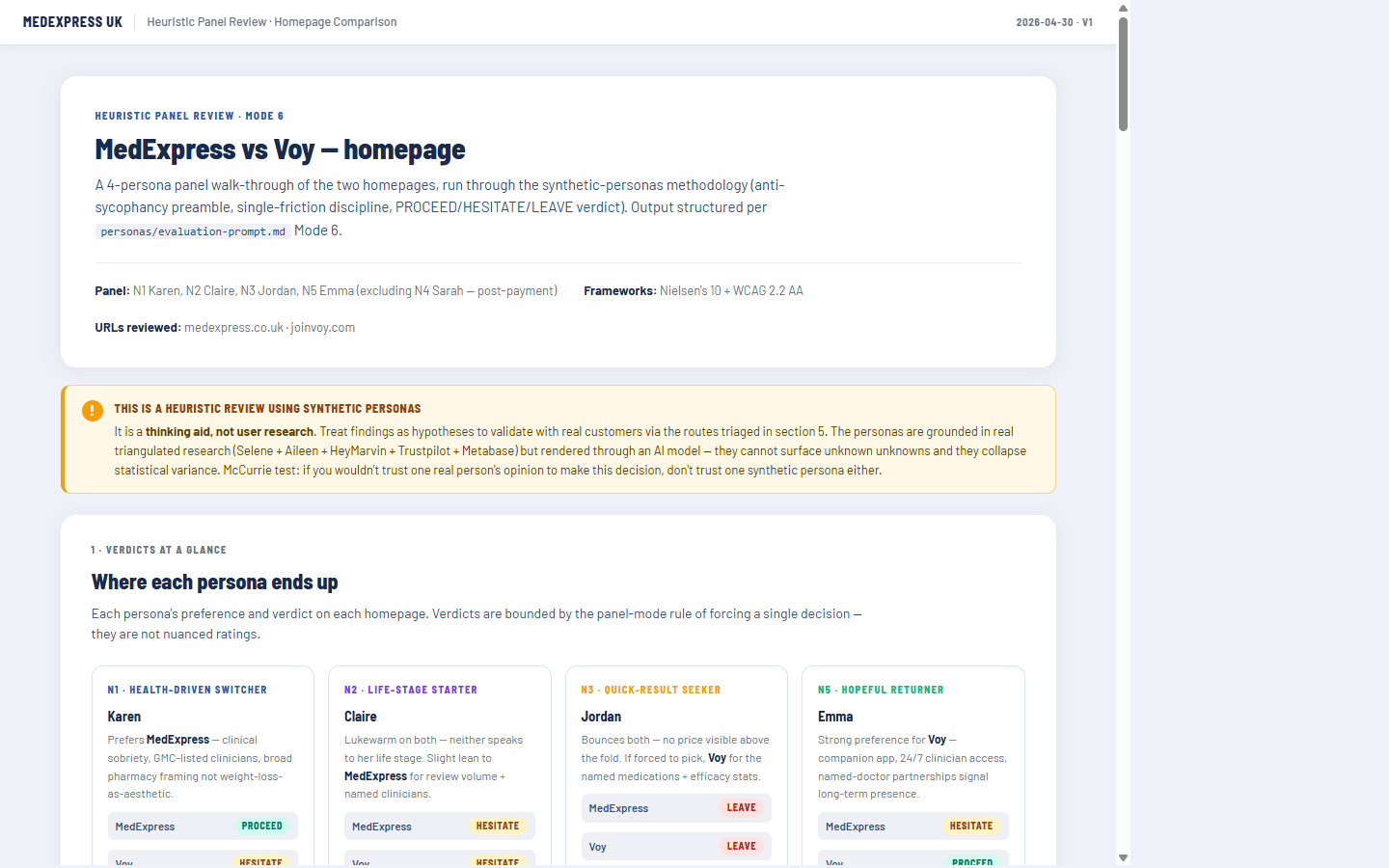Click the 'URLs reviewed' medexpress.co.uk text
This screenshot has width=1389, height=868.
click(234, 328)
